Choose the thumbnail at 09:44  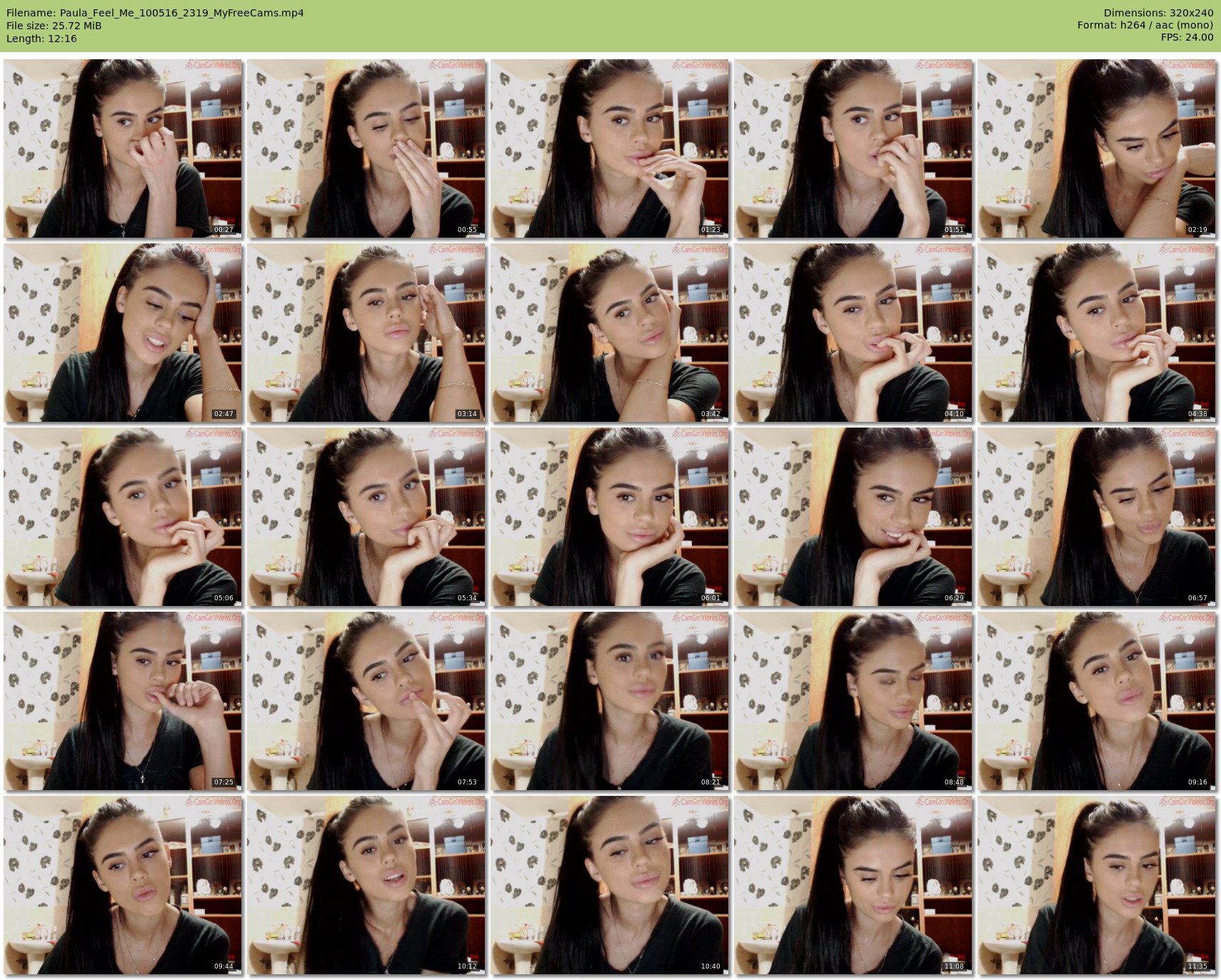click(123, 885)
